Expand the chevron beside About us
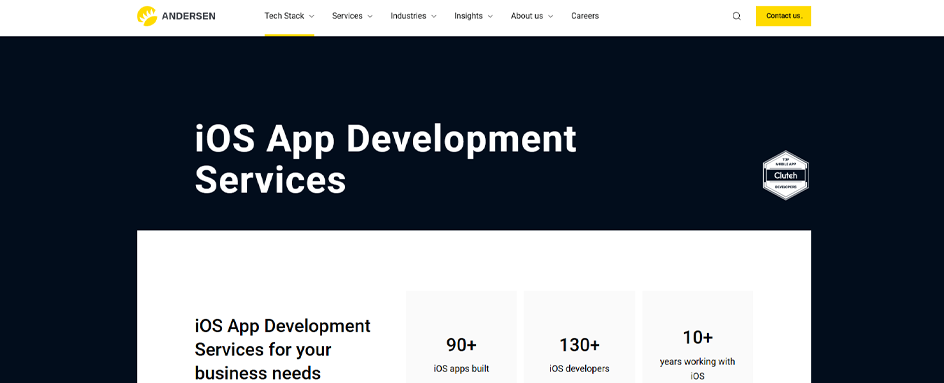 point(550,17)
